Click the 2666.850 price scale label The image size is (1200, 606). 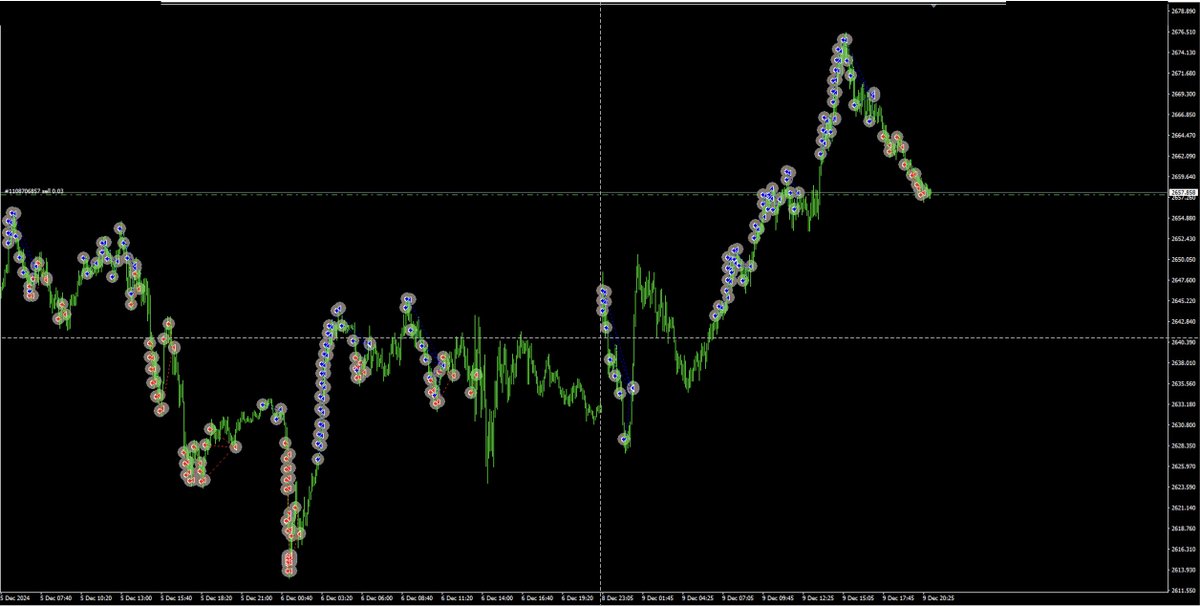point(1183,114)
